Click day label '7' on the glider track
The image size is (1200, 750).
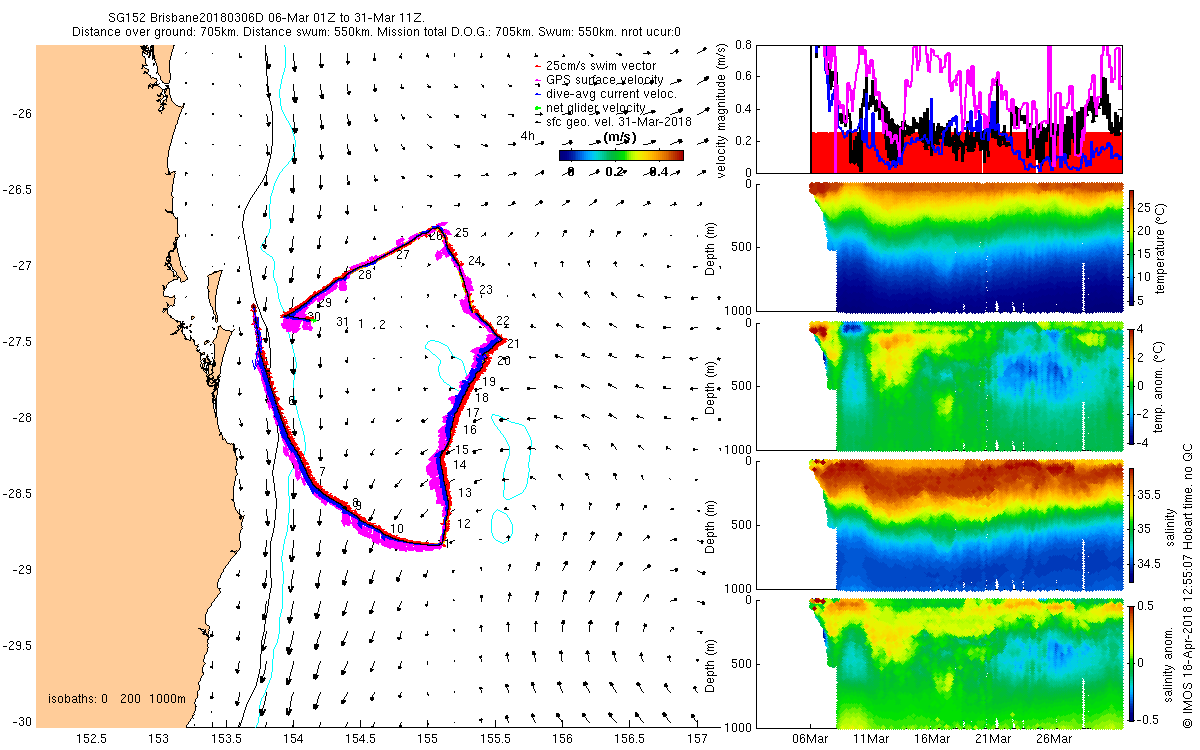pos(322,472)
